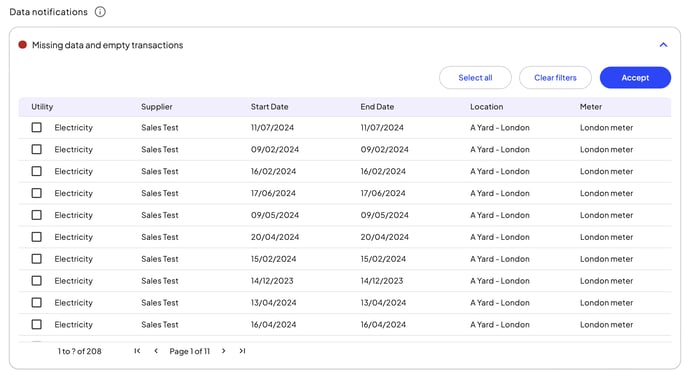
Task: Tick the checkbox for the 14/12/2023 row
Action: tap(37, 281)
